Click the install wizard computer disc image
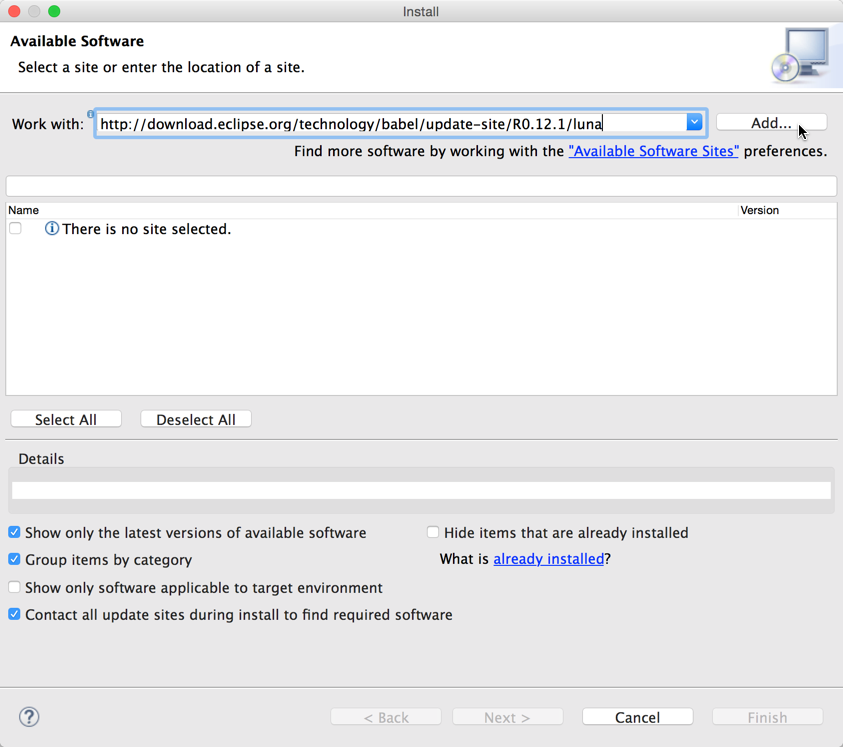Image resolution: width=843 pixels, height=747 pixels. coord(801,55)
